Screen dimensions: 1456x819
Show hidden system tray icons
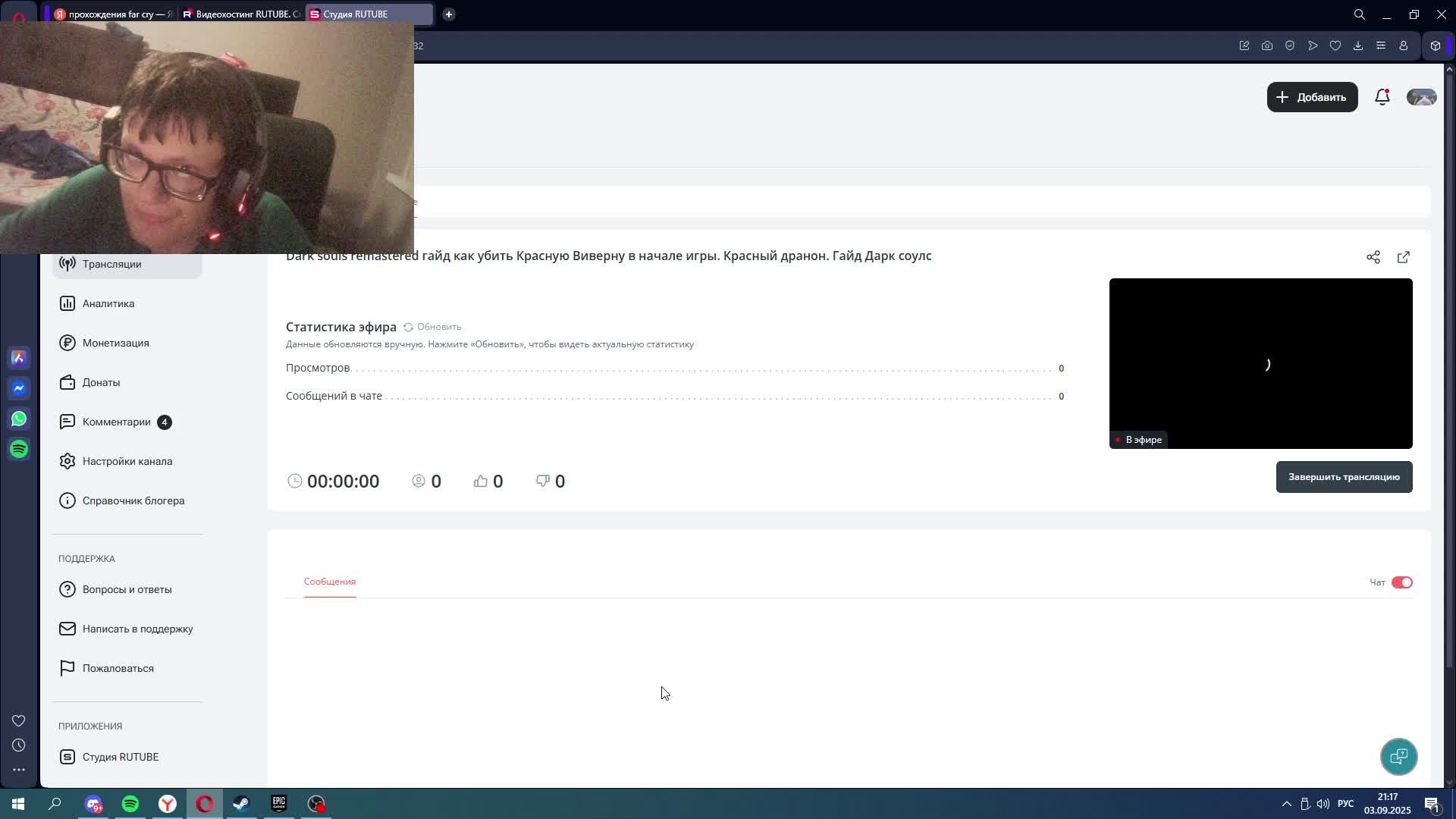click(1286, 804)
